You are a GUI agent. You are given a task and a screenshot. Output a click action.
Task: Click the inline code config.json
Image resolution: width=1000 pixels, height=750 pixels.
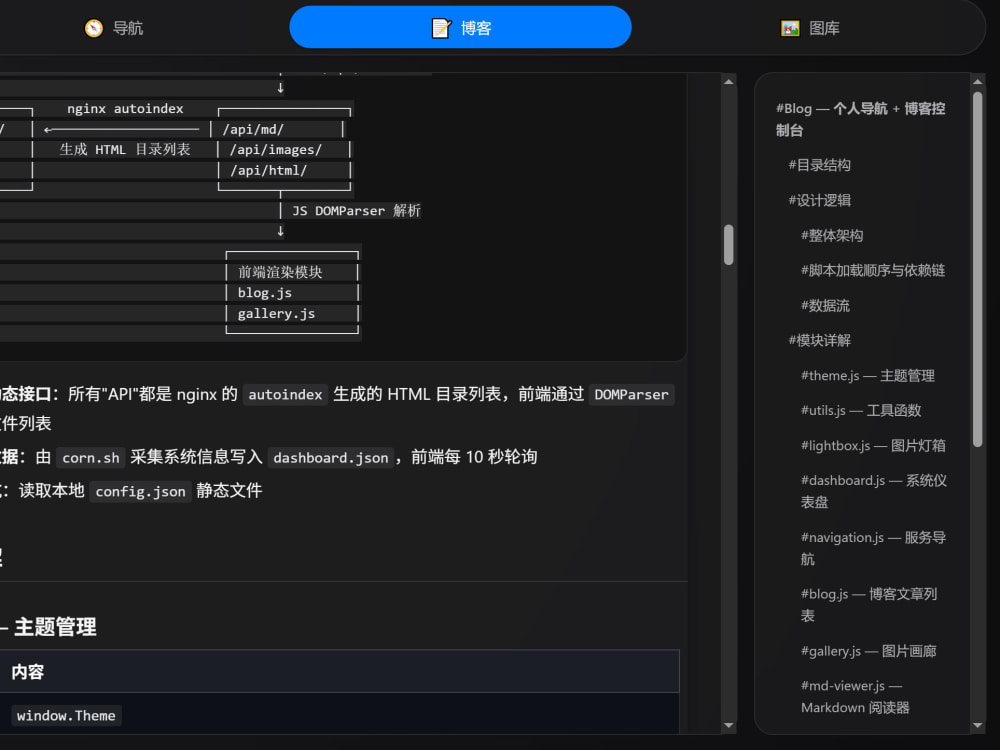140,492
